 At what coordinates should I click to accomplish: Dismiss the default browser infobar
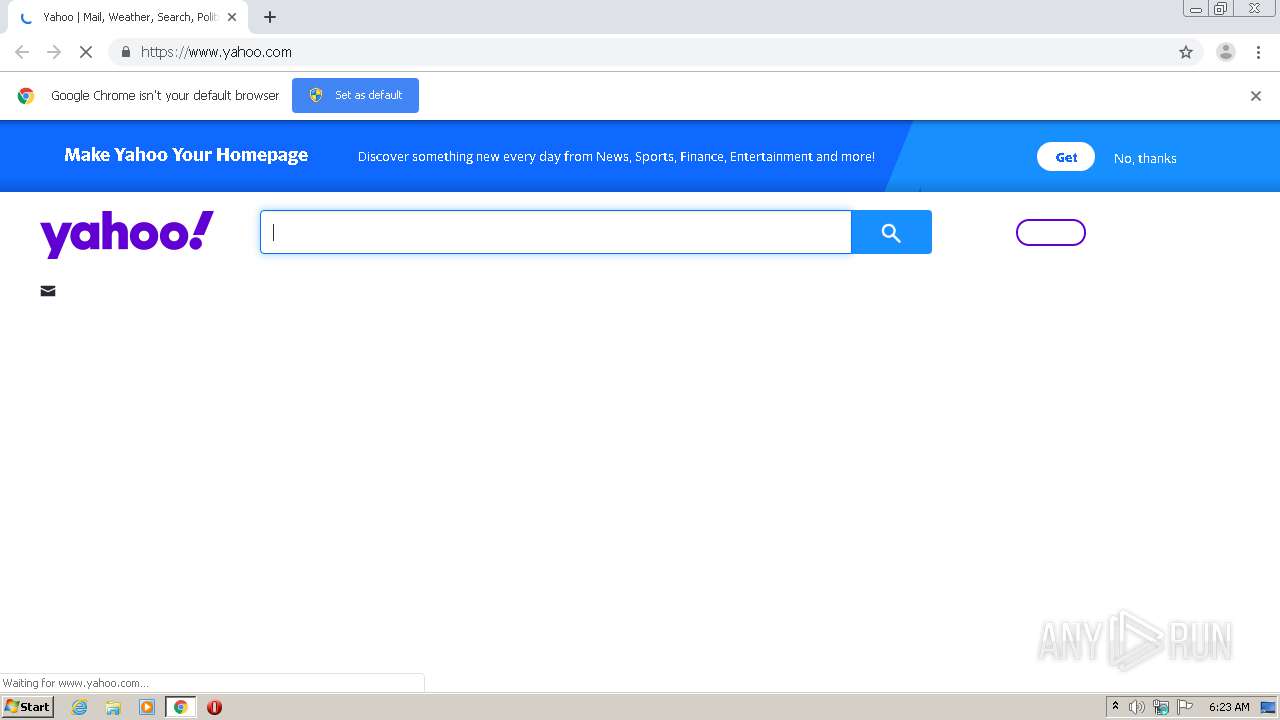click(1256, 96)
